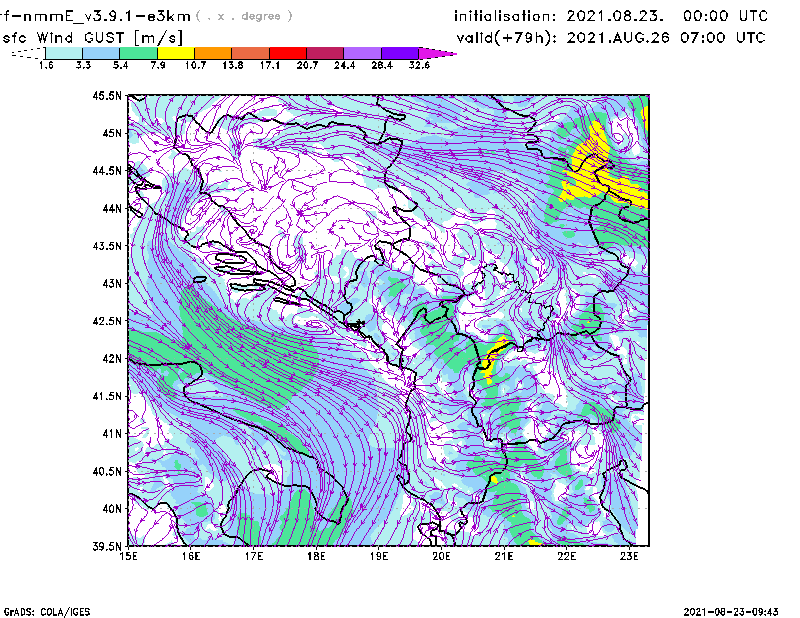Click the '42.5N' latitude label
Screen dimensions: 800x618
pos(107,321)
